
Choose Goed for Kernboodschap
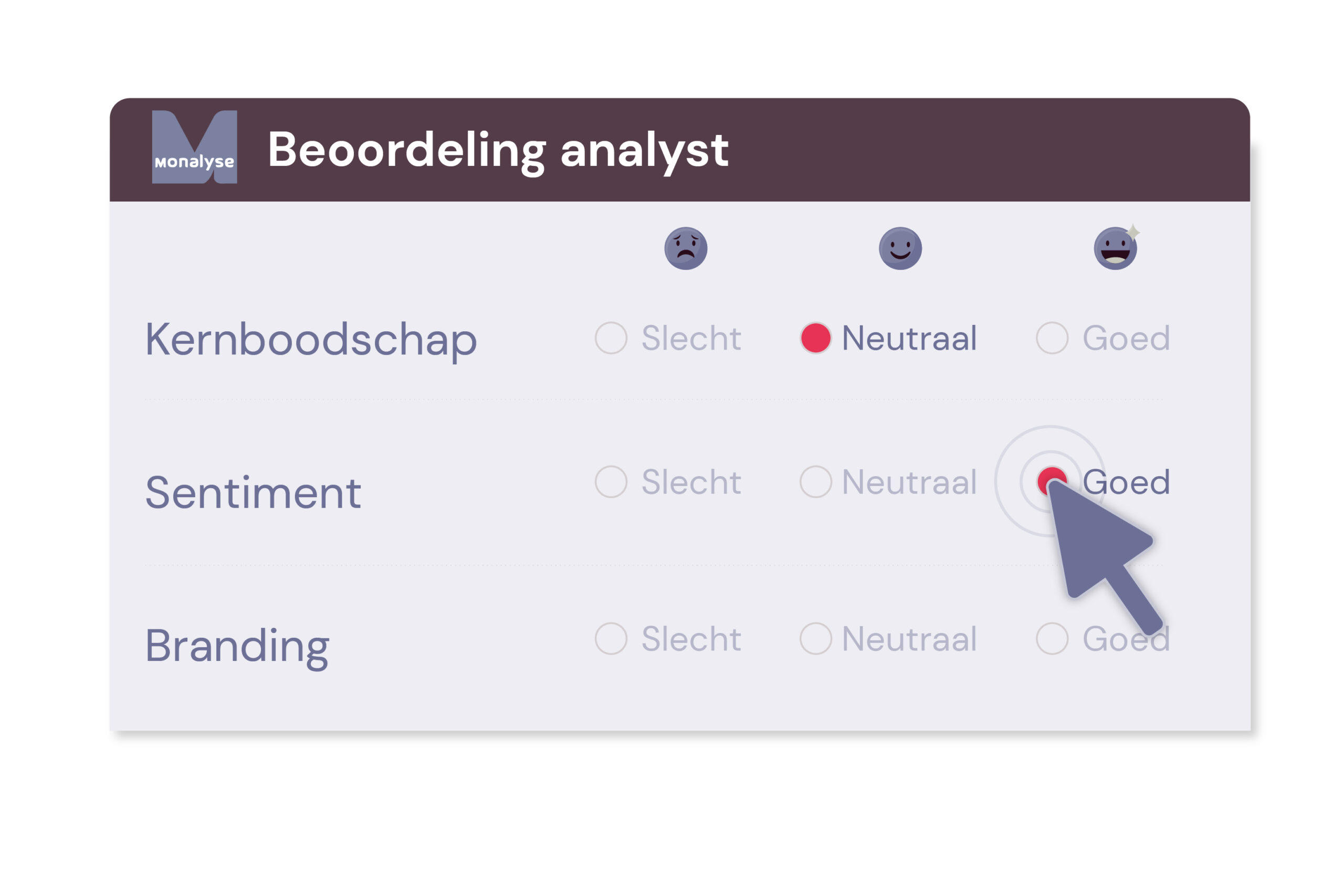tap(1052, 338)
